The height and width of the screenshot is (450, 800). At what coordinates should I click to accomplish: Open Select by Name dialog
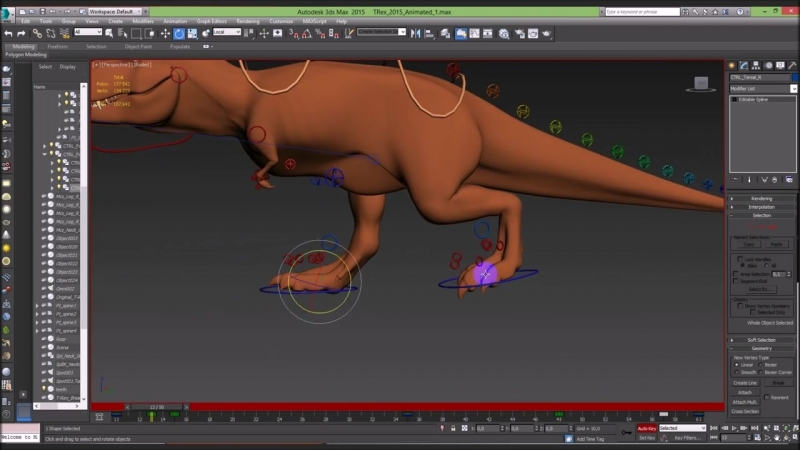click(122, 34)
